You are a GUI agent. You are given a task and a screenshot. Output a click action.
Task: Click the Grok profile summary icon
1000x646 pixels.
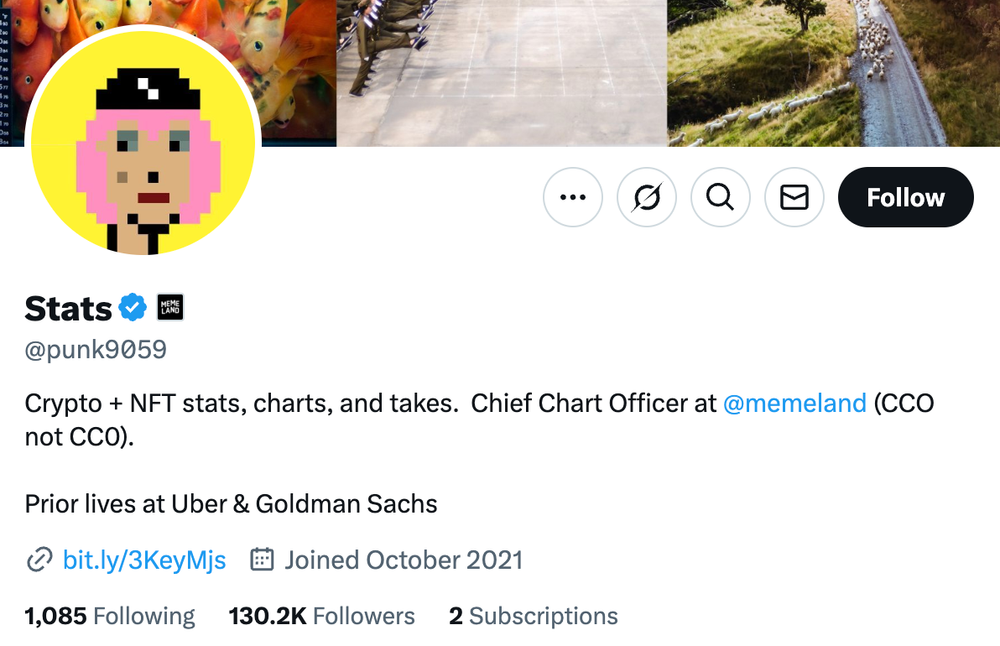click(x=647, y=198)
